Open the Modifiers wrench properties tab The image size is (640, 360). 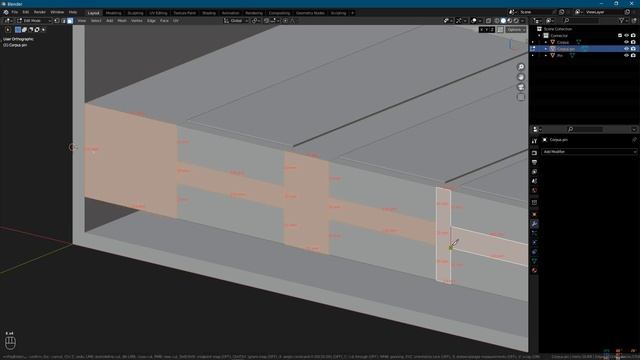click(534, 224)
